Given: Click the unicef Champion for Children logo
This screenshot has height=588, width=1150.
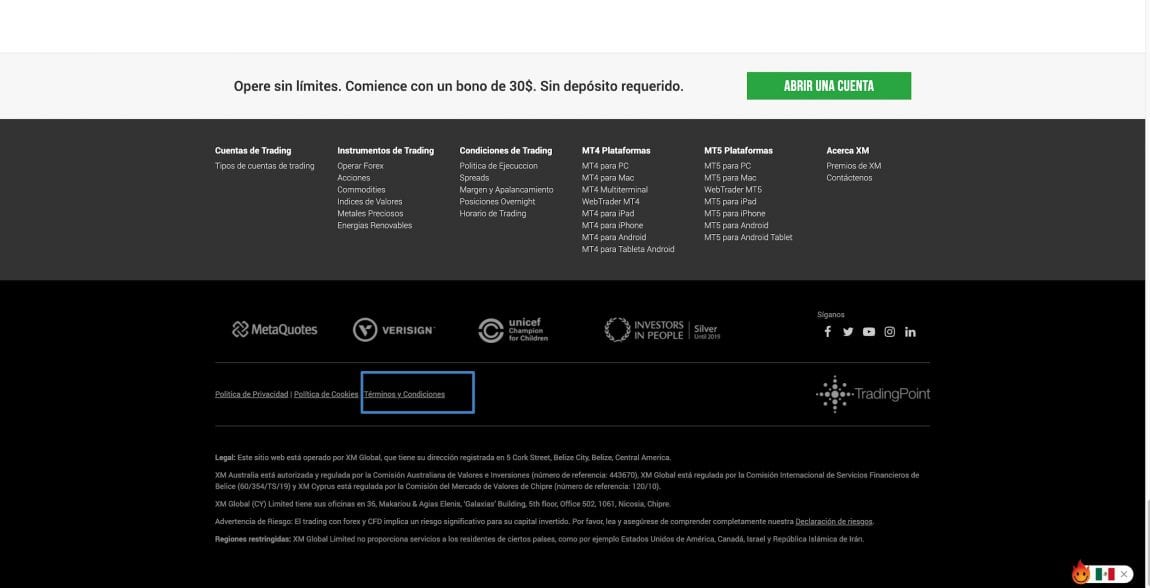Looking at the screenshot, I should [513, 330].
